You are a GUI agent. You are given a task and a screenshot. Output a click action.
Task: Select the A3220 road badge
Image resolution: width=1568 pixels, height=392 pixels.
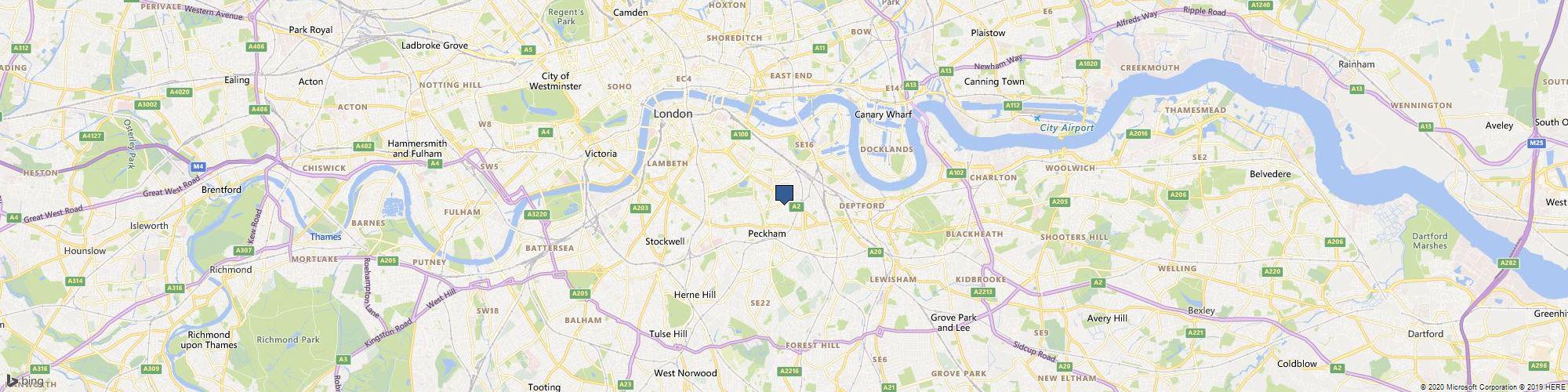[537, 214]
